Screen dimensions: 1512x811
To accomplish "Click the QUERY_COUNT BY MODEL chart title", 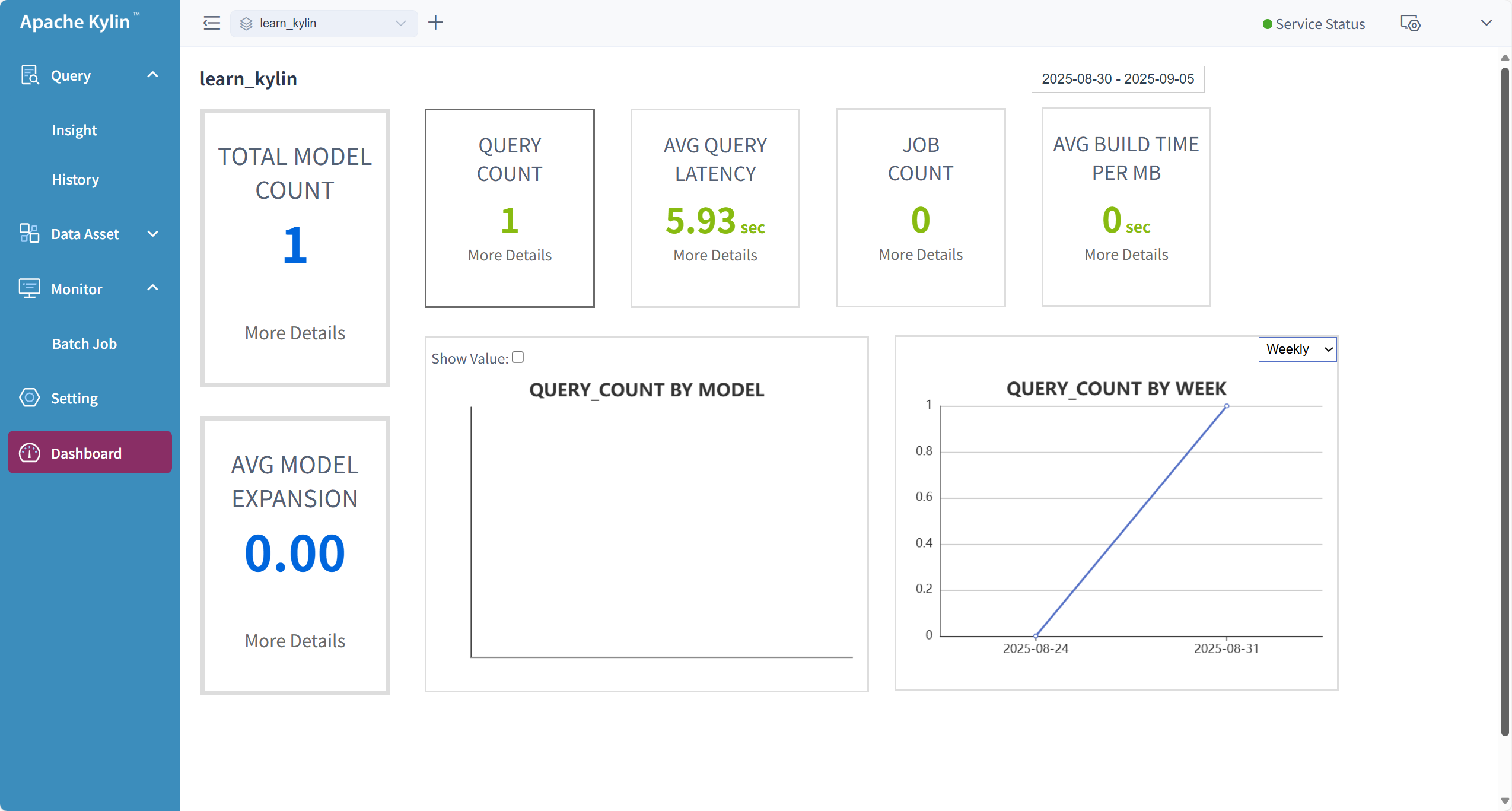I will (647, 390).
